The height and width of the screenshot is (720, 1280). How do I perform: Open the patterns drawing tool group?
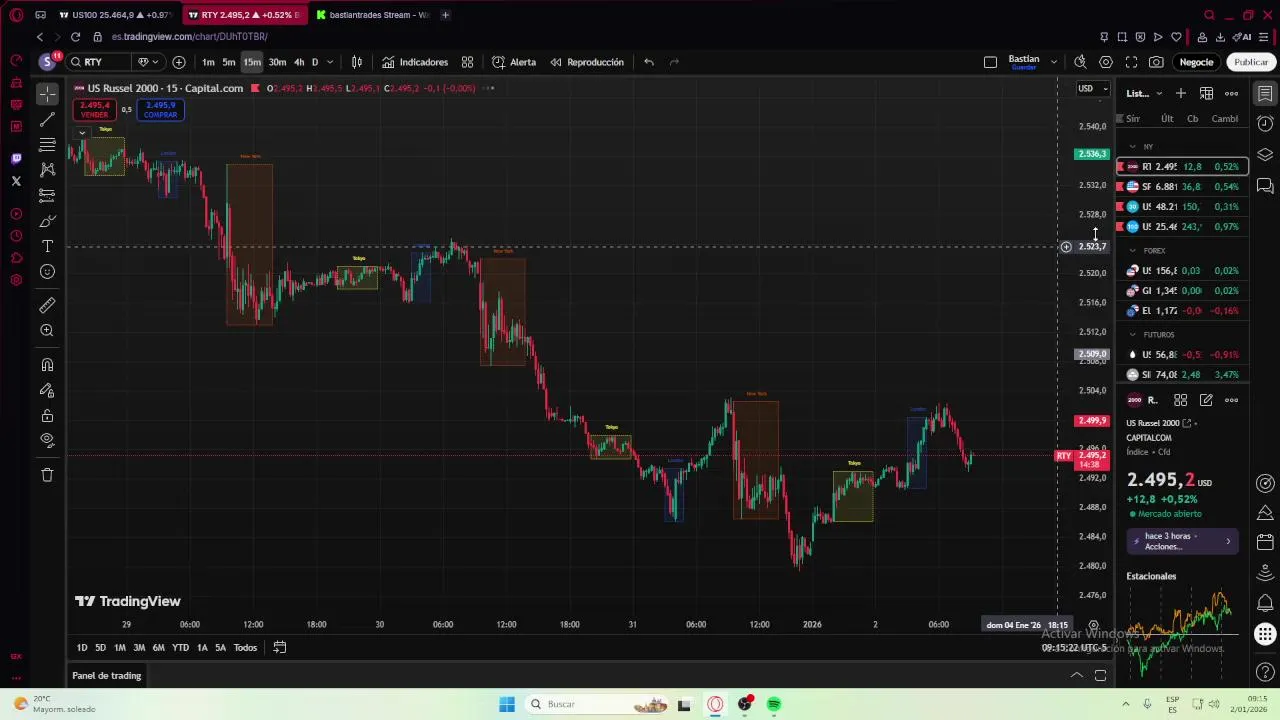[47, 170]
